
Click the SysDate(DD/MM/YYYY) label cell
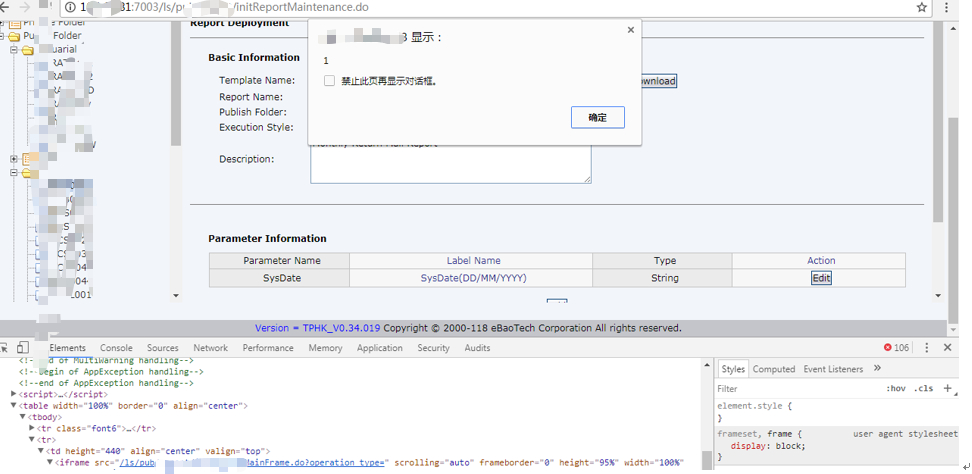pyautogui.click(x=474, y=278)
